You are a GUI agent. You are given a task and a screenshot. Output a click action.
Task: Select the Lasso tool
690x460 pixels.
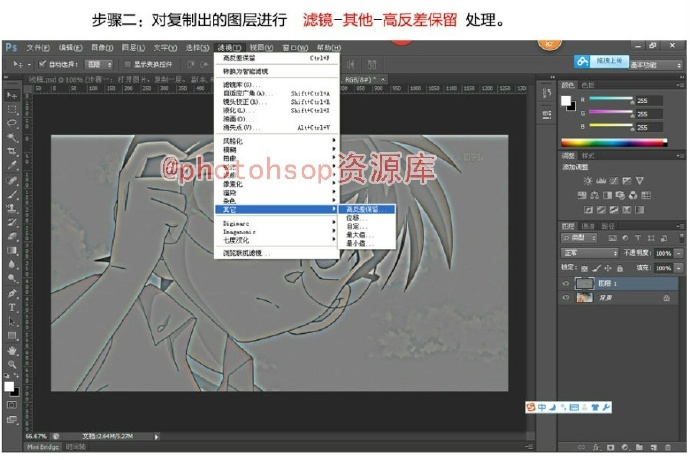click(12, 123)
